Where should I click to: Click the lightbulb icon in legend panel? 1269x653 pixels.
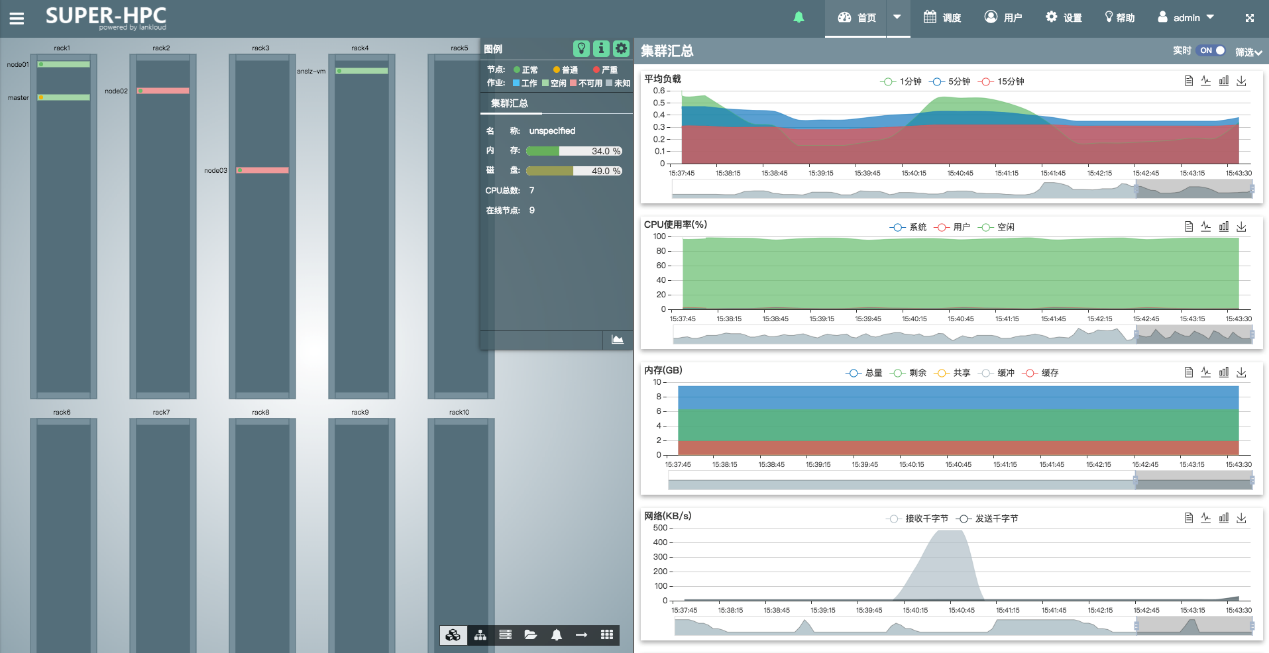pos(581,48)
